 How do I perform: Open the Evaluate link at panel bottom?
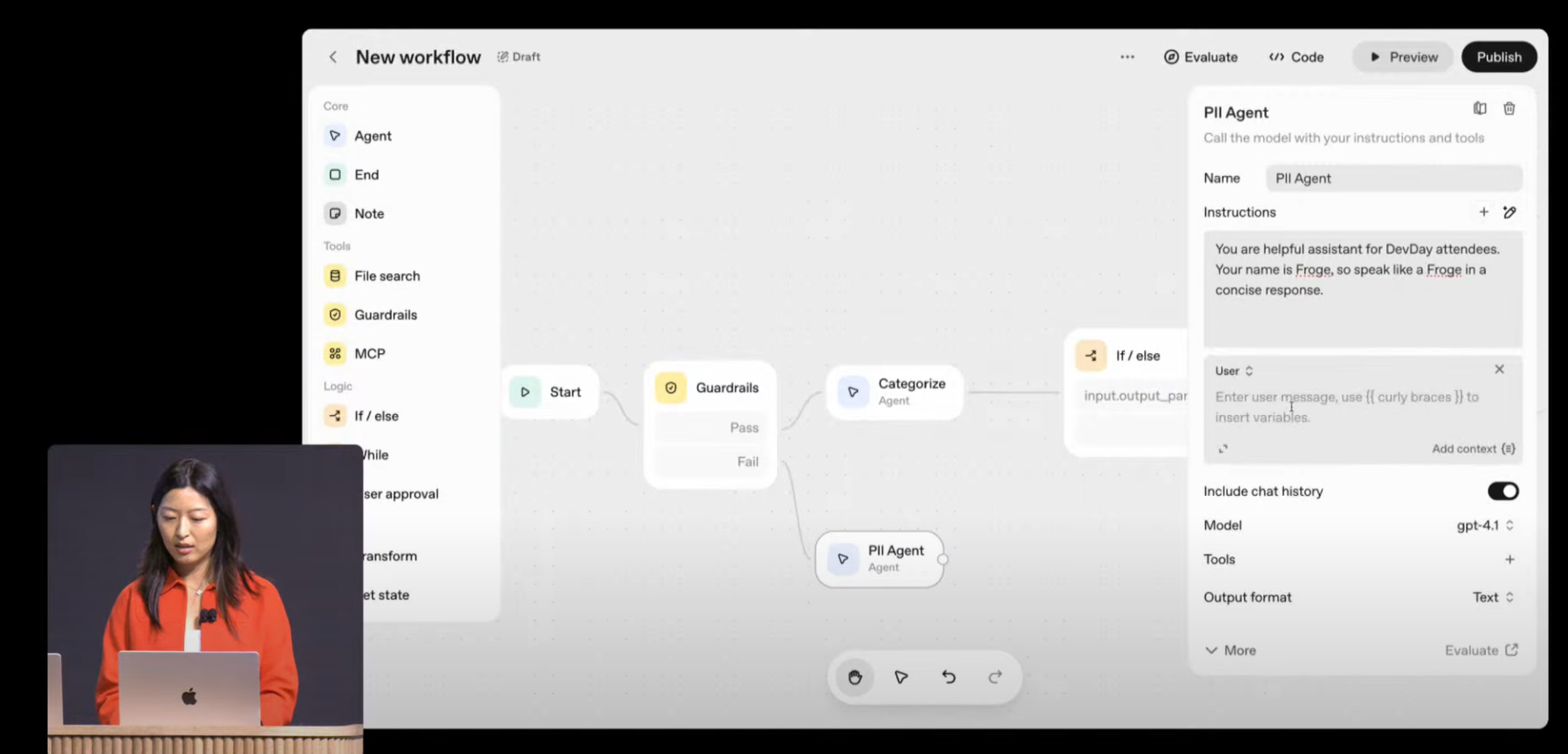pos(1482,650)
